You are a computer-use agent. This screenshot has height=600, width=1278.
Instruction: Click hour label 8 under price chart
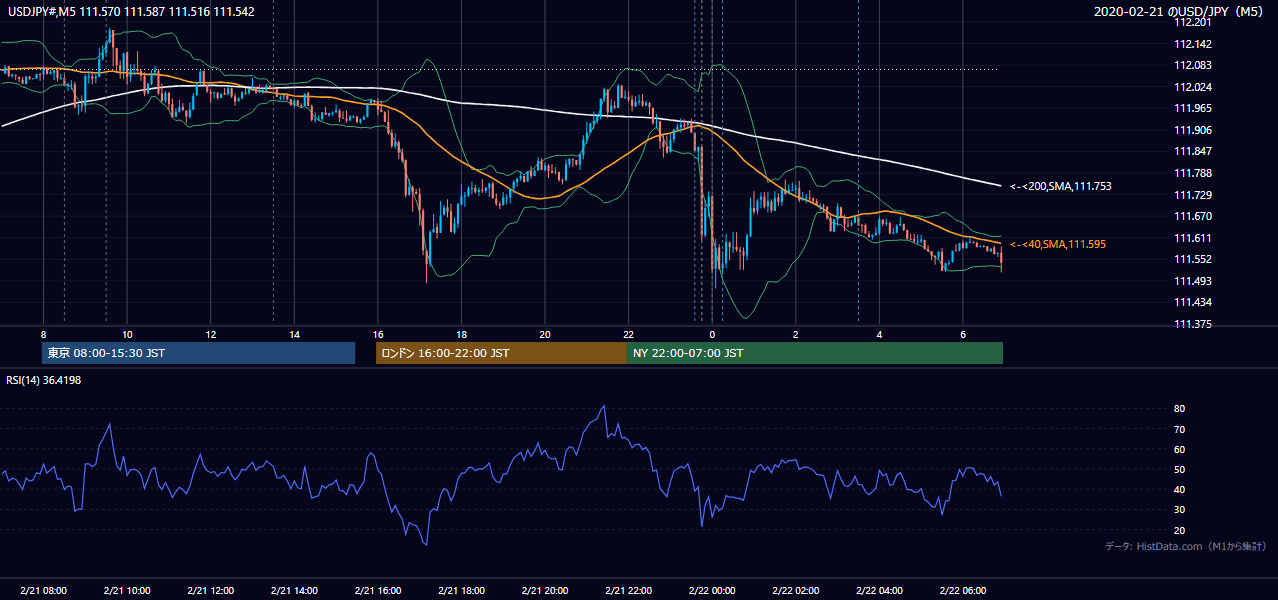(x=43, y=333)
